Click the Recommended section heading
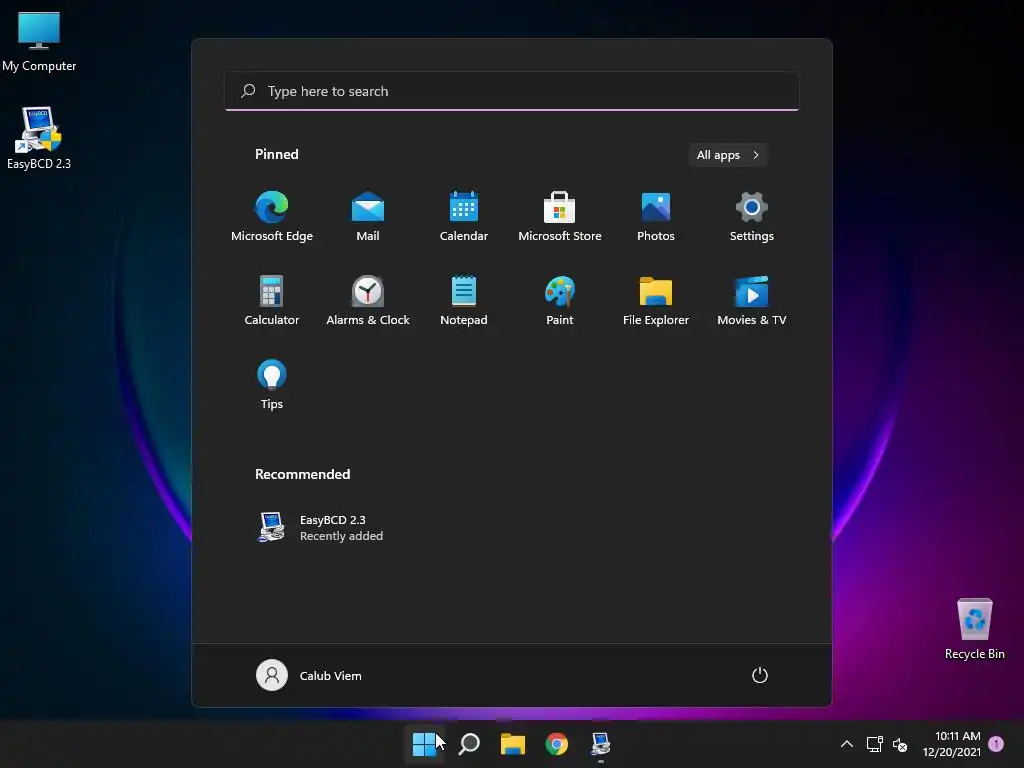1024x768 pixels. 302,474
